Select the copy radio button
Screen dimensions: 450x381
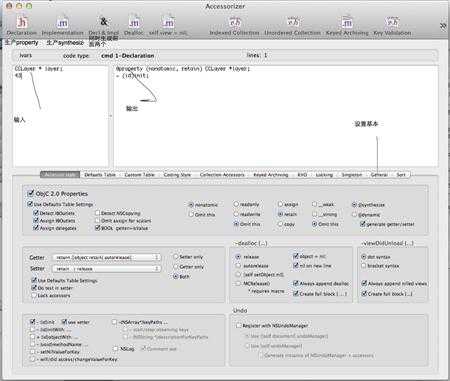[280, 224]
